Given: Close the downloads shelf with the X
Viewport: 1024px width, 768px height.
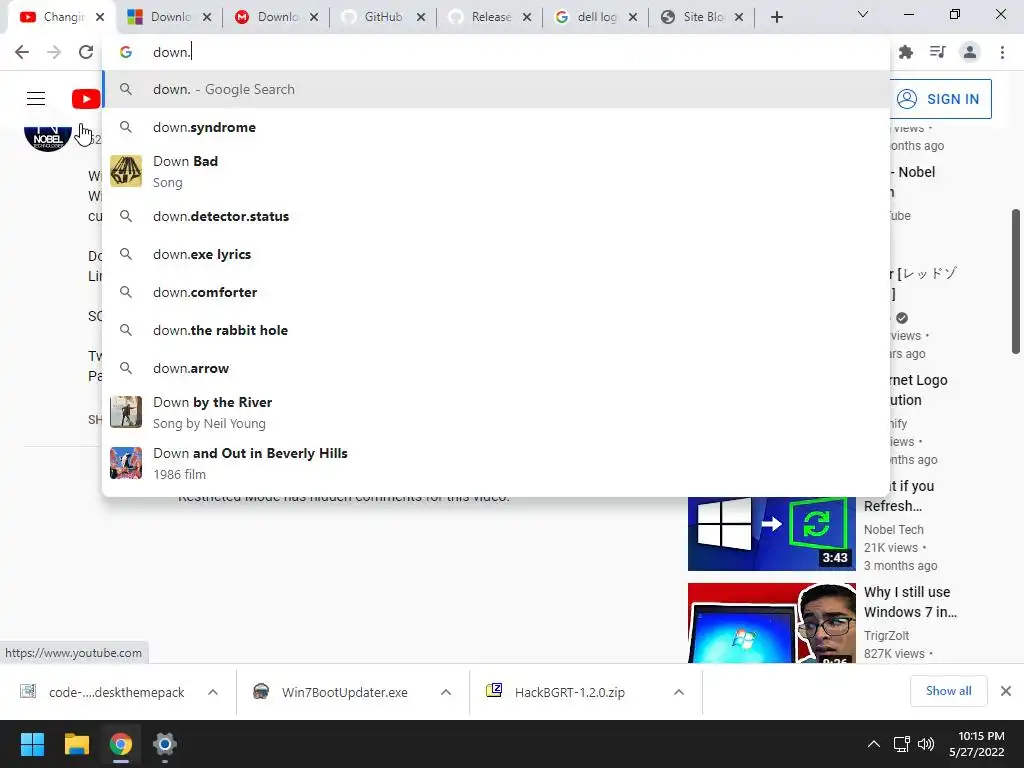Looking at the screenshot, I should 1006,691.
